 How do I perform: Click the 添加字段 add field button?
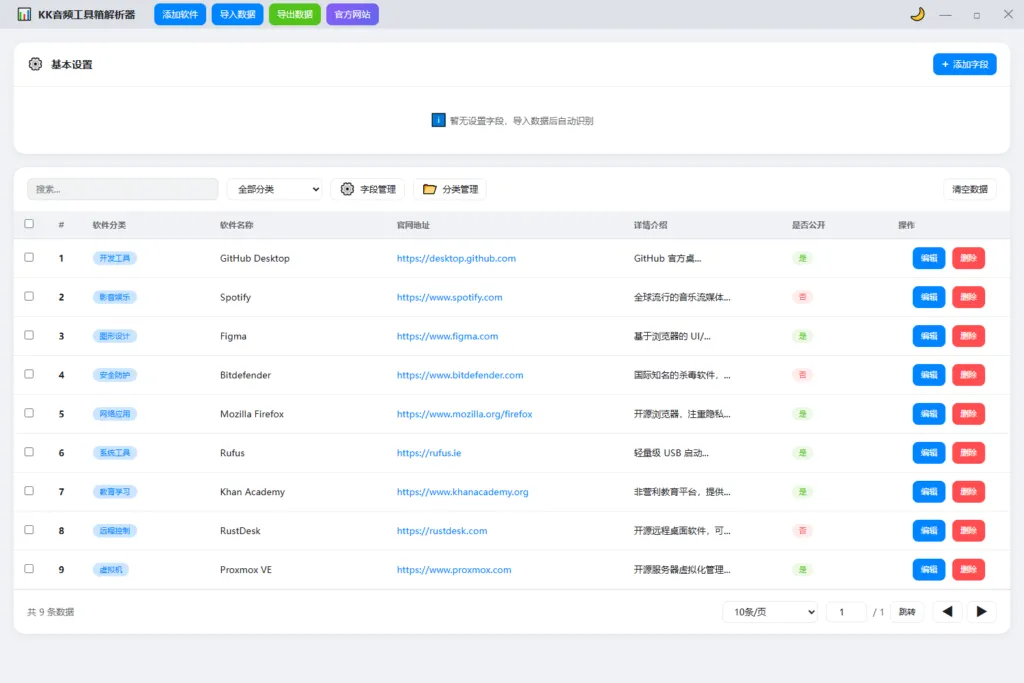click(x=965, y=64)
